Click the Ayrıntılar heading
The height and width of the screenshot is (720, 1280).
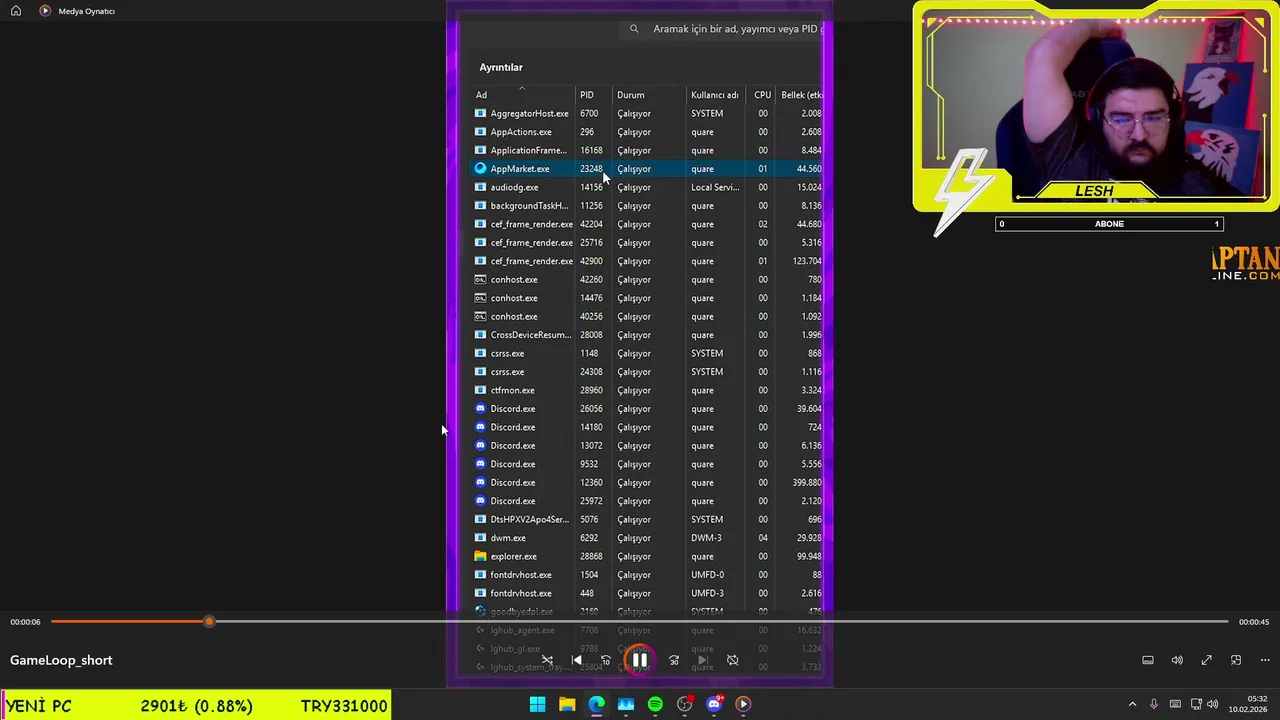501,67
